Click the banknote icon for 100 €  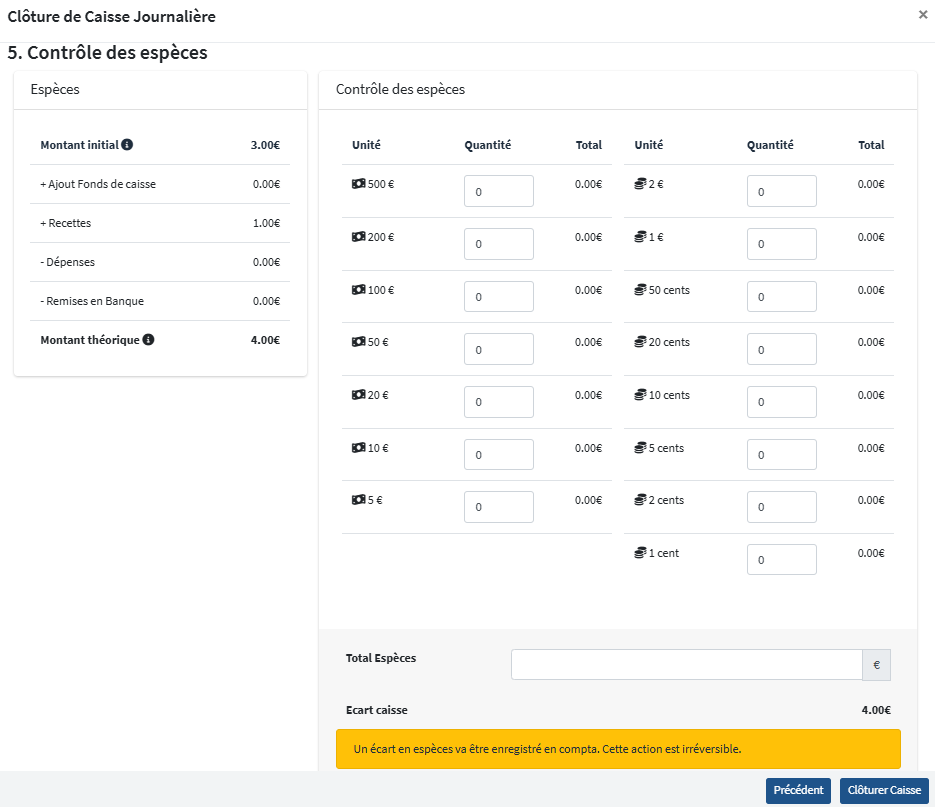pos(358,290)
